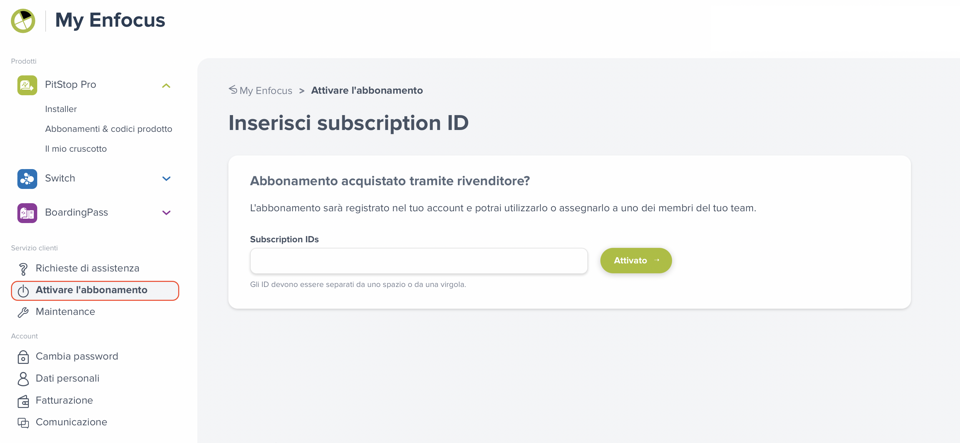Expand the BoardingPass section chevron
This screenshot has width=960, height=443.
tap(166, 213)
